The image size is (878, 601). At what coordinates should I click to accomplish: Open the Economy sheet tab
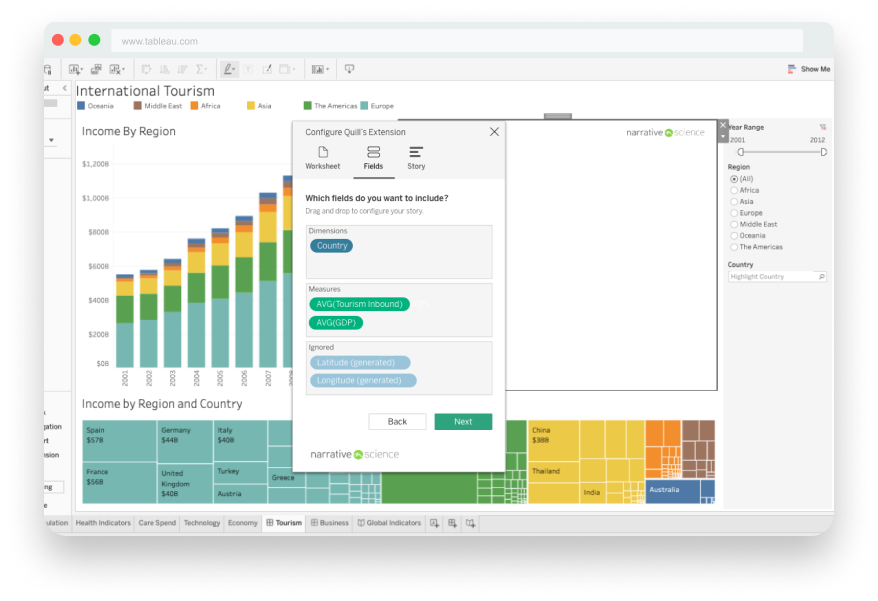click(243, 522)
